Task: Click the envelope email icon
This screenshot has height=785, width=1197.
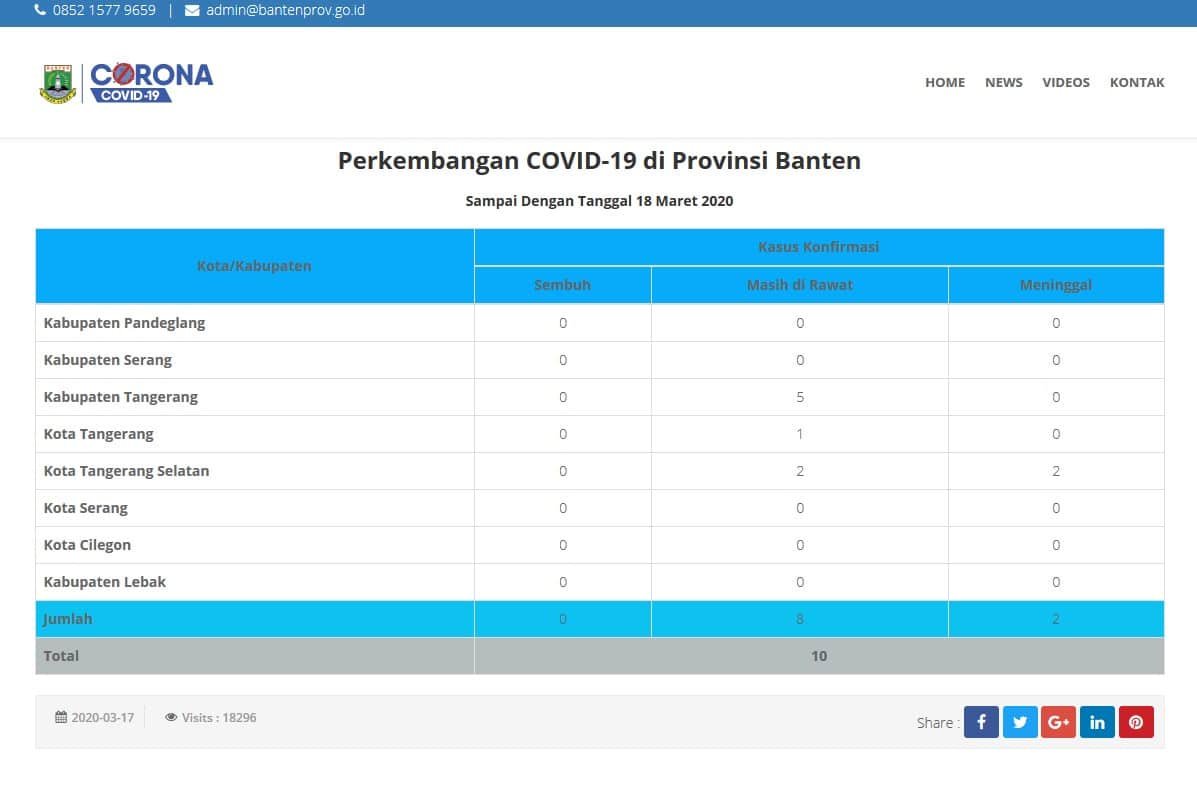Action: pyautogui.click(x=192, y=11)
